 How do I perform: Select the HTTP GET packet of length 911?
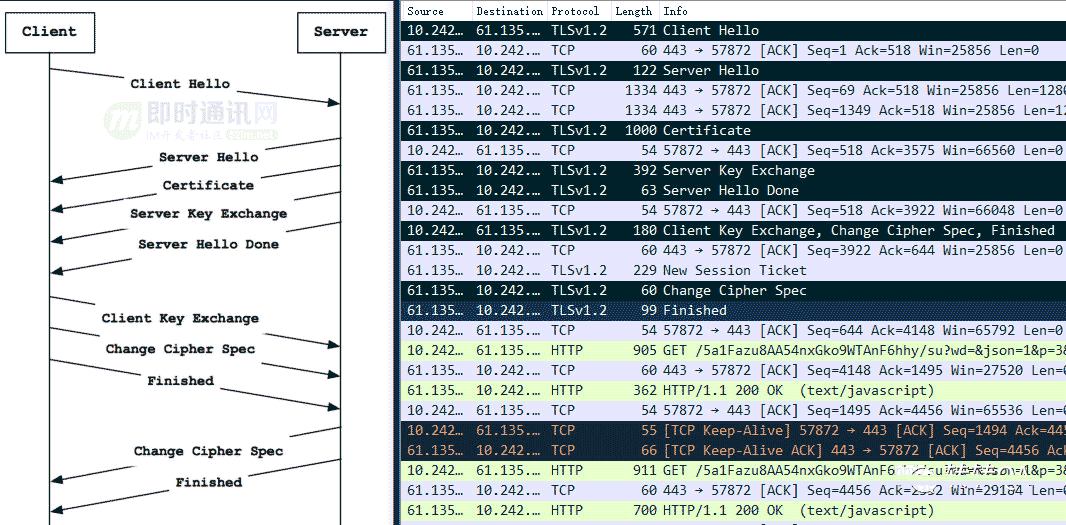click(x=734, y=471)
